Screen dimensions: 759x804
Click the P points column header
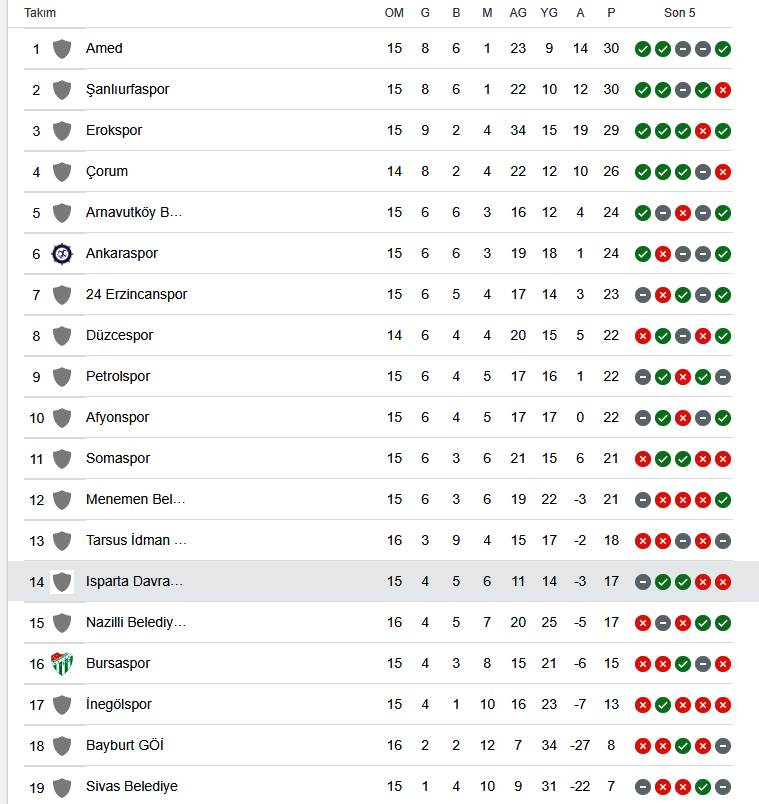pyautogui.click(x=611, y=13)
